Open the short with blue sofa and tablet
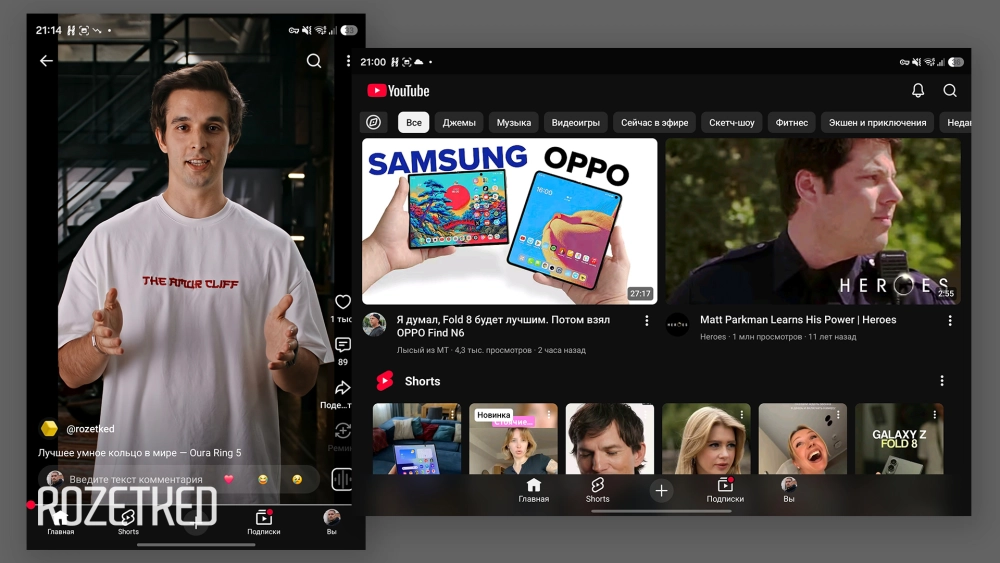This screenshot has height=563, width=1000. [416, 439]
